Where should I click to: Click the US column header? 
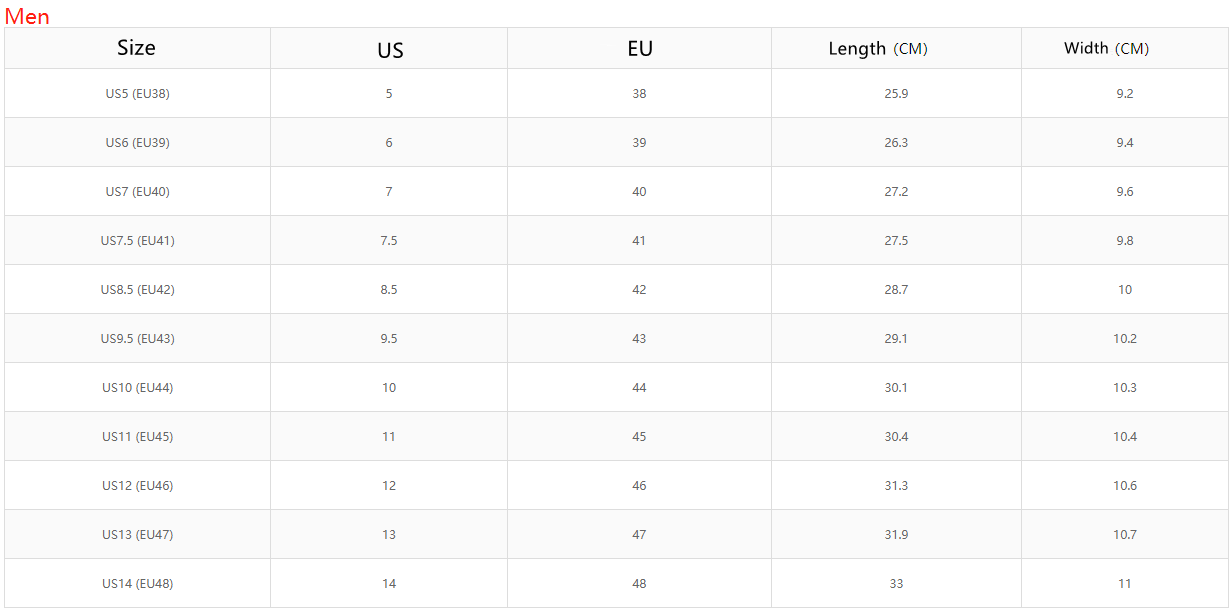point(390,49)
